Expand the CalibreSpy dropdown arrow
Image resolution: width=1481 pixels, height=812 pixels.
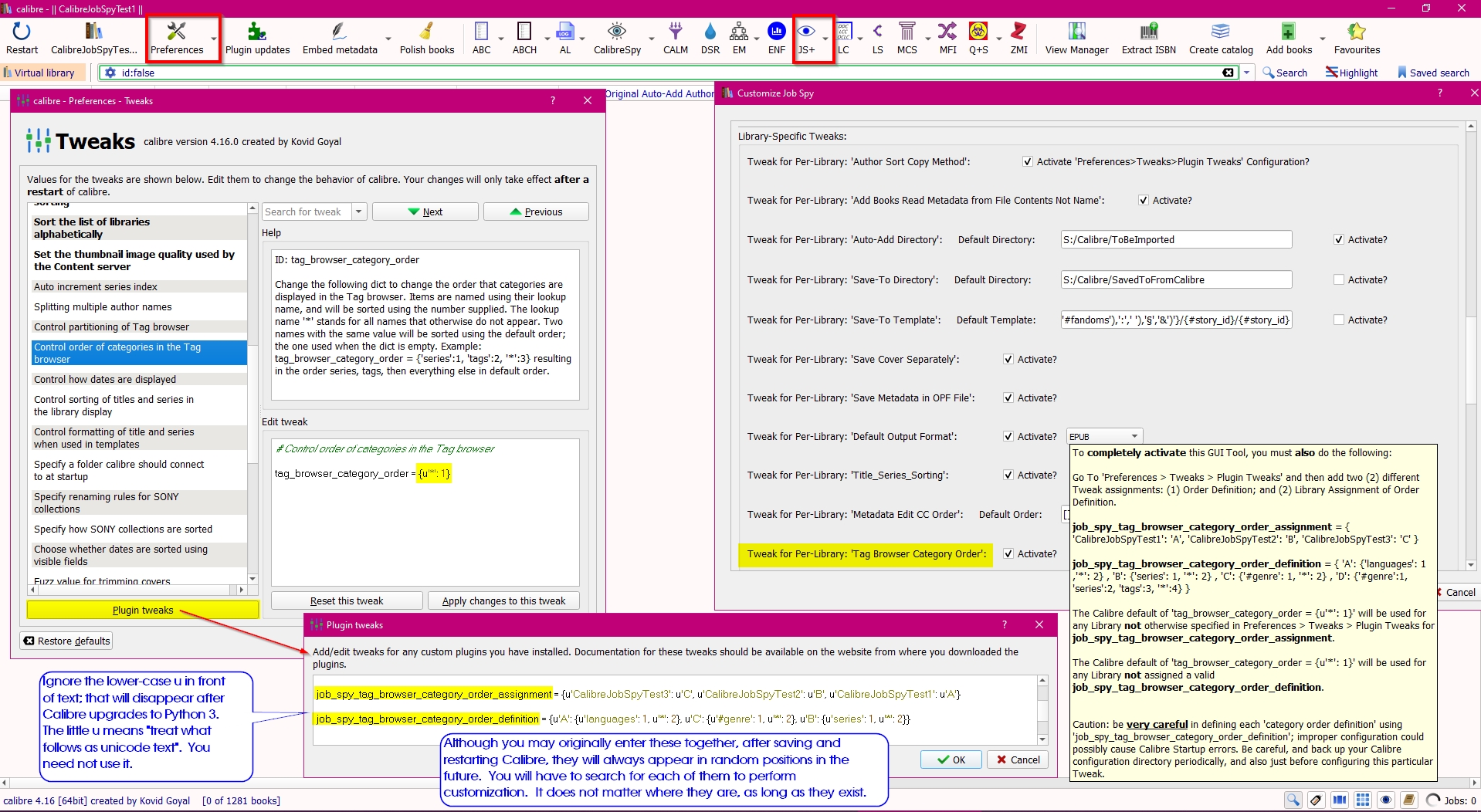(651, 39)
